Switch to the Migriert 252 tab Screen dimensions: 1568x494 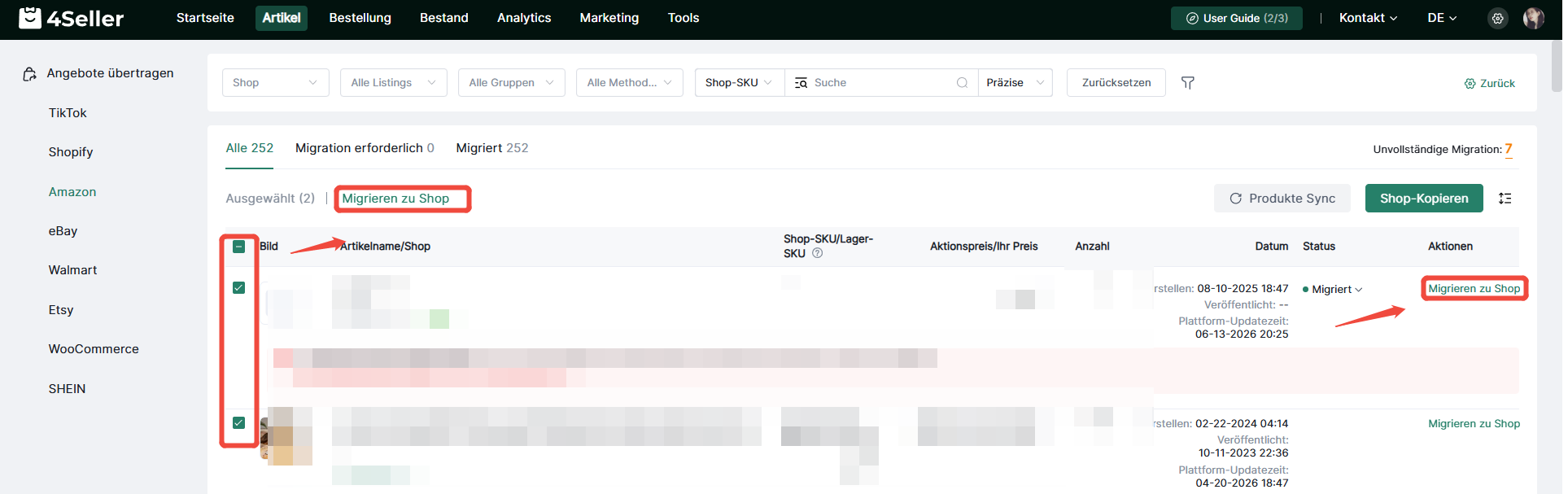[491, 148]
